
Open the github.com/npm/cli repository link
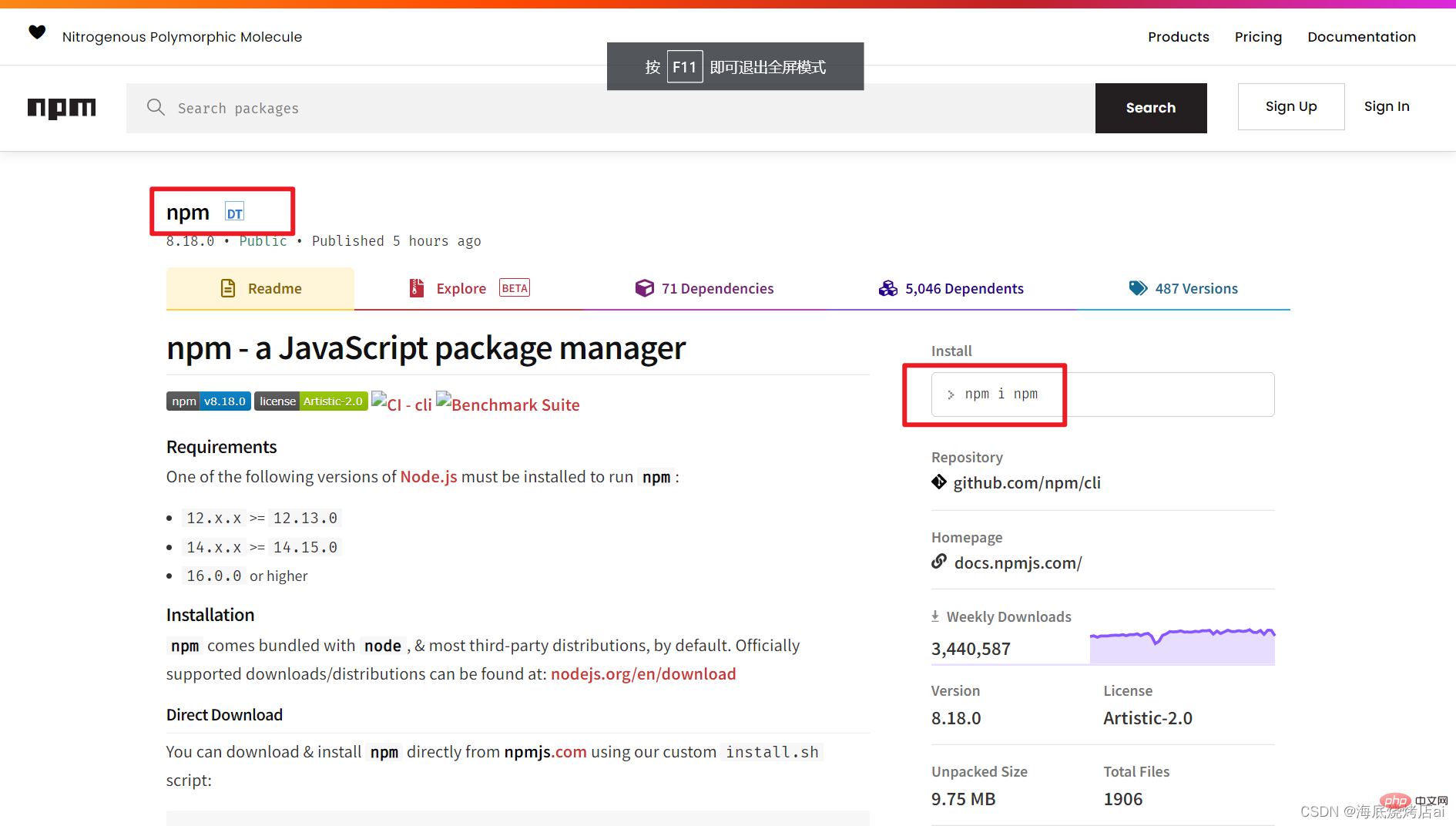click(1026, 483)
